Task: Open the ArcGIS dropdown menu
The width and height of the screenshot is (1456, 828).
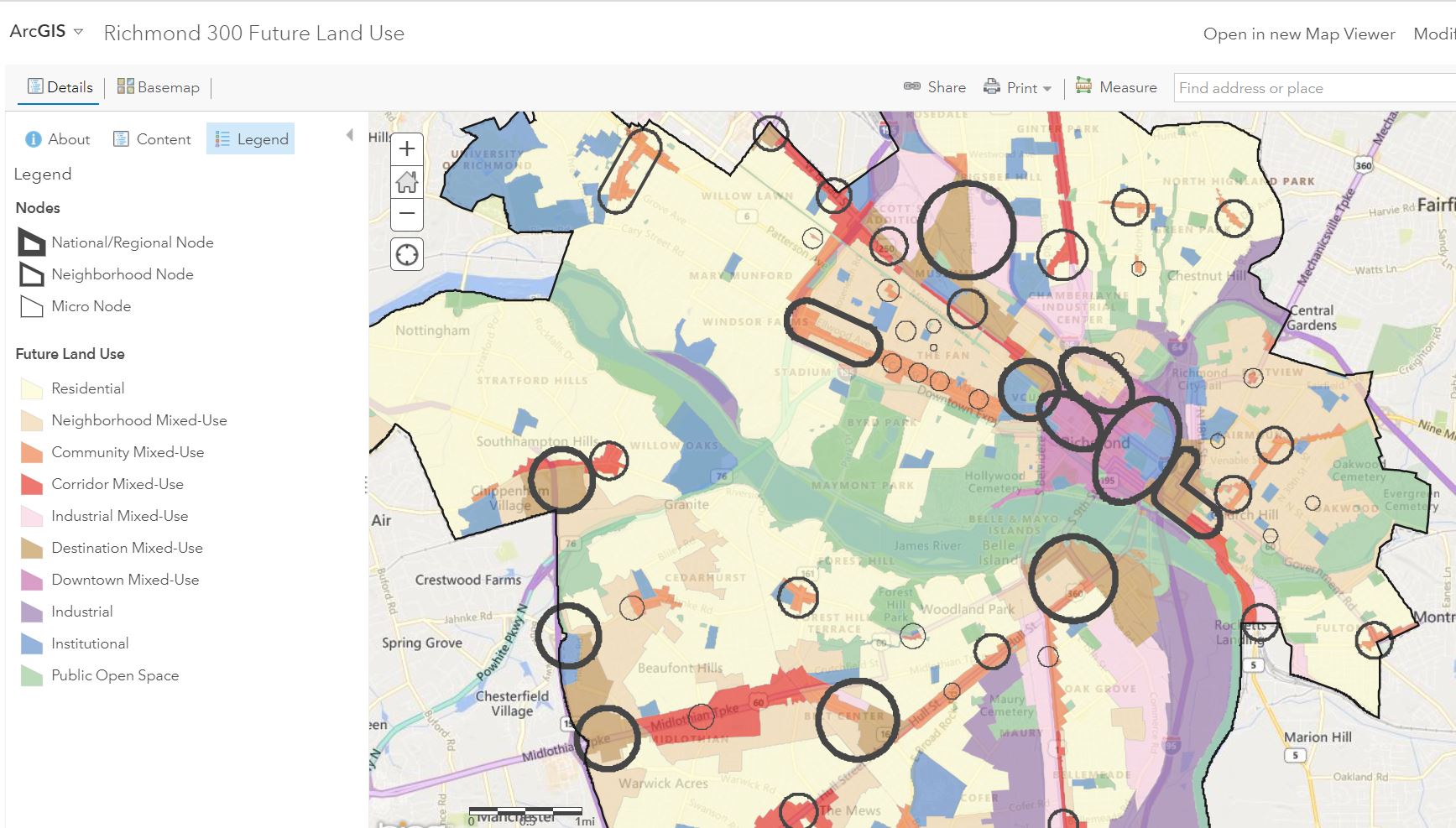Action: [46, 31]
